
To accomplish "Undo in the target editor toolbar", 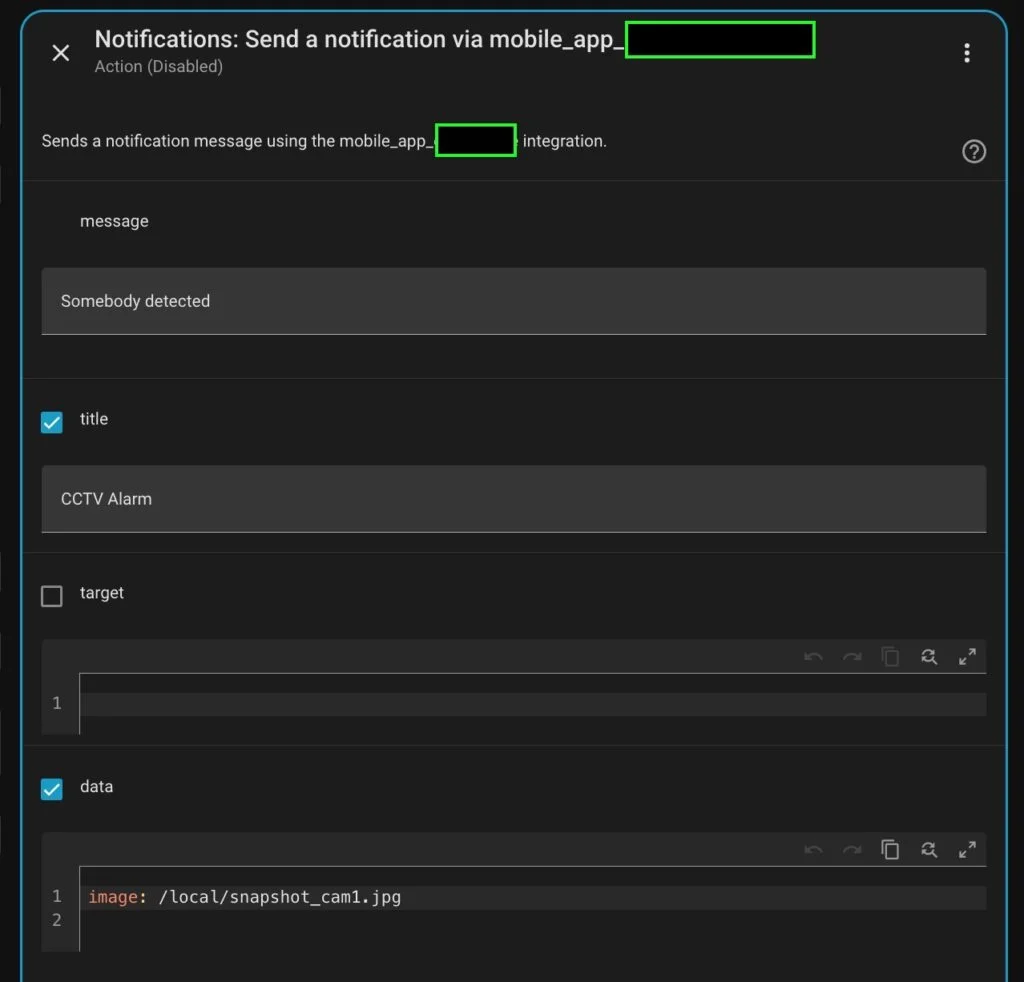I will (x=813, y=657).
